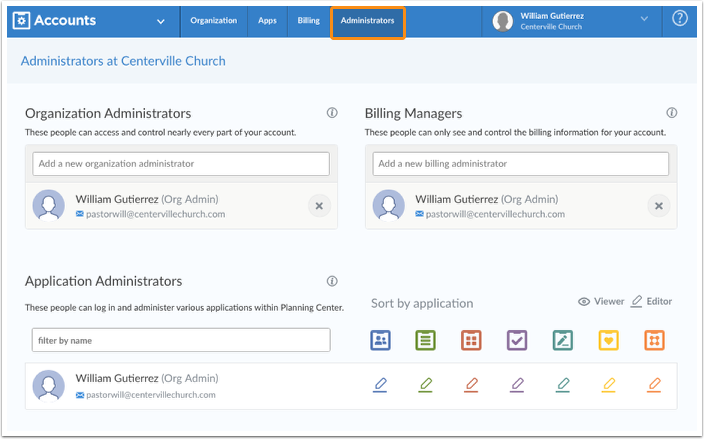Toggle William's orange editor pencil permission

click(654, 385)
